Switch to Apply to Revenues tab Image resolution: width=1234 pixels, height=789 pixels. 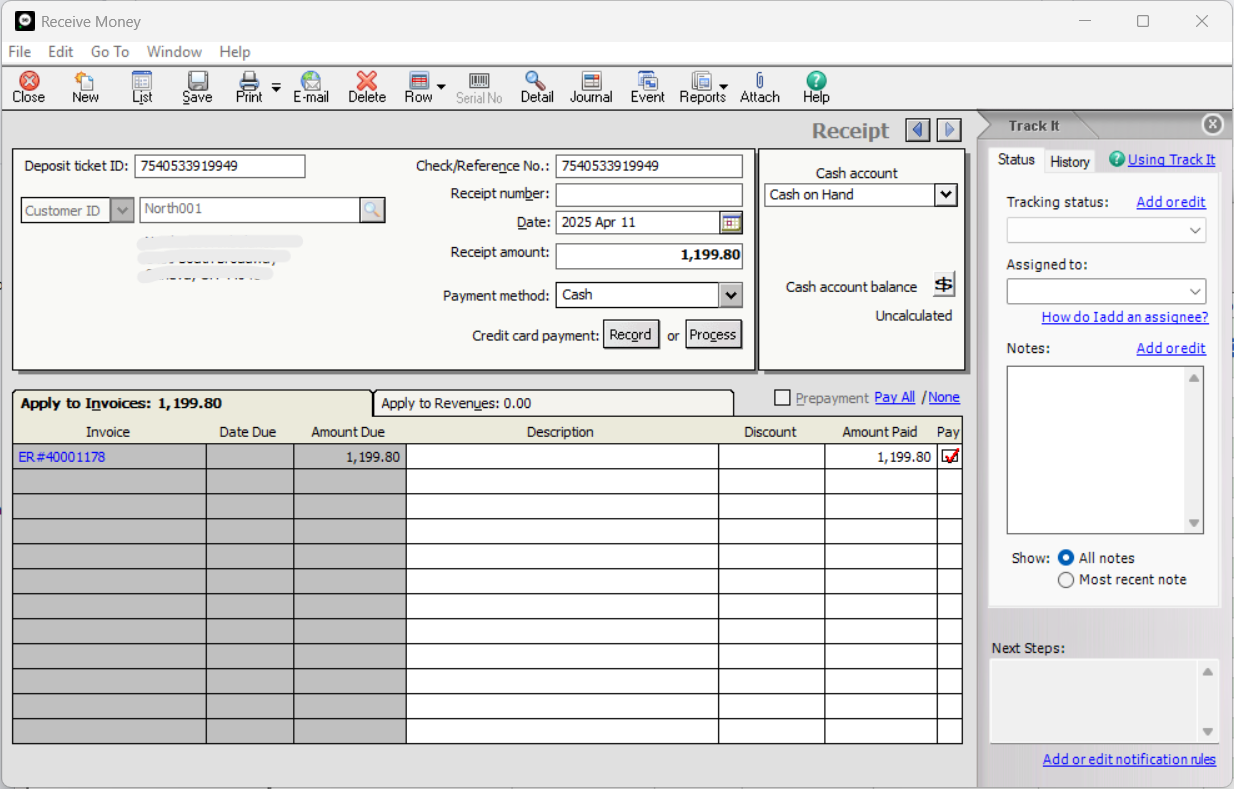click(x=552, y=403)
